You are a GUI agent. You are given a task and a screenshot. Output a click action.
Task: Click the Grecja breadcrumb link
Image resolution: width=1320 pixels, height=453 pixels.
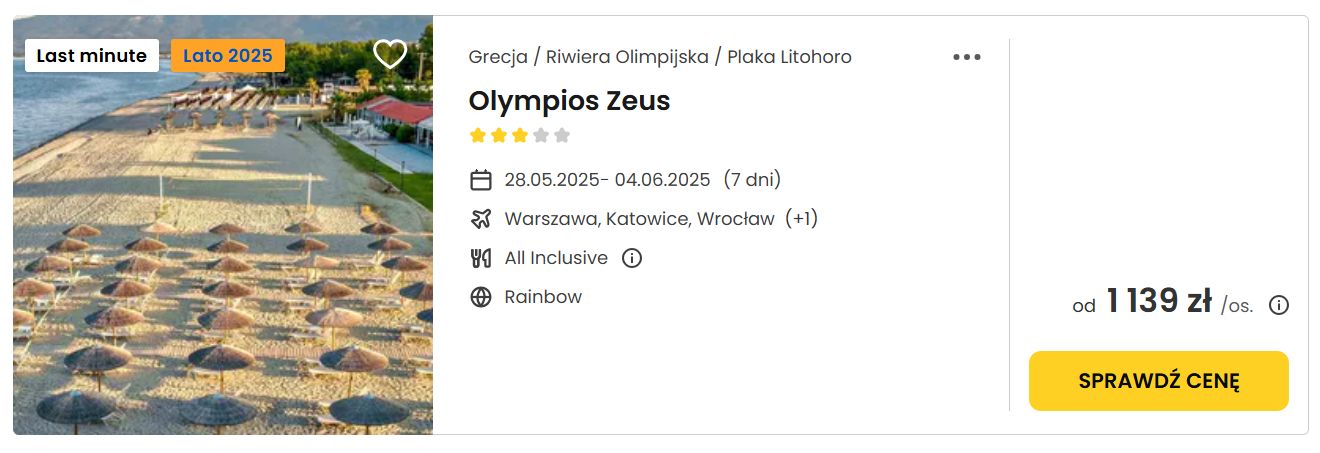point(498,57)
